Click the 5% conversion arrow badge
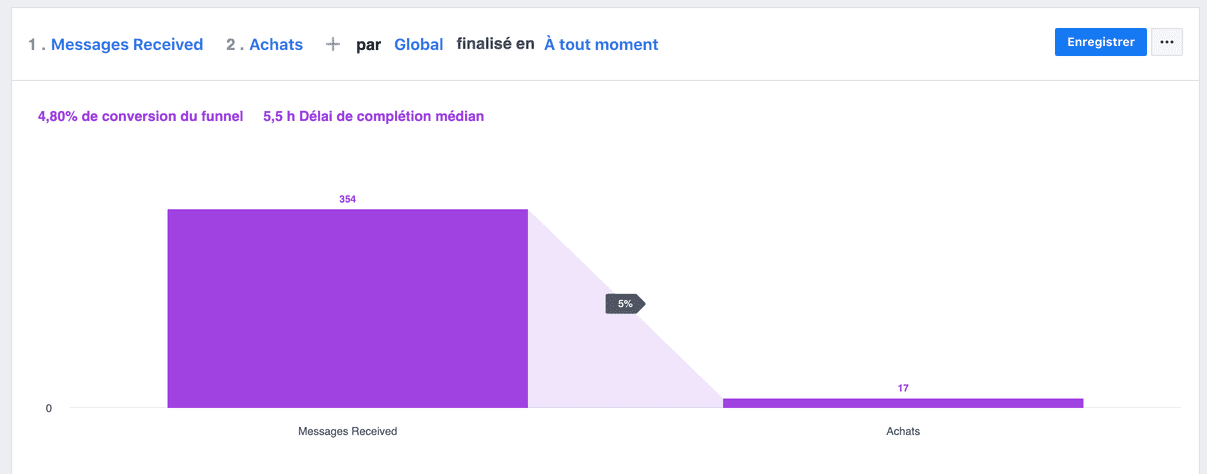This screenshot has height=474, width=1207. pos(625,303)
